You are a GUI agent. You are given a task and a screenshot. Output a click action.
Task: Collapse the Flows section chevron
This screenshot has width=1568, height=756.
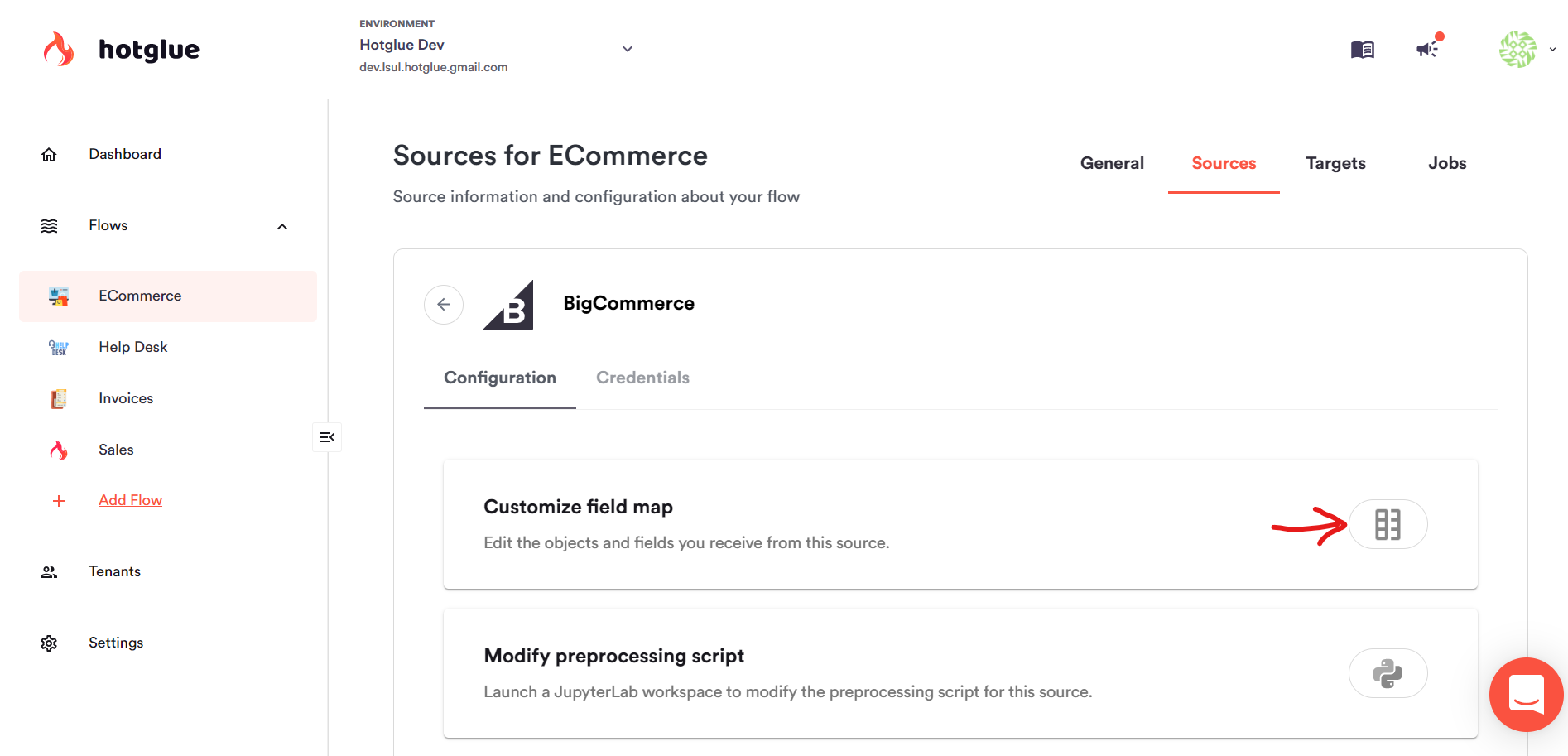(282, 226)
